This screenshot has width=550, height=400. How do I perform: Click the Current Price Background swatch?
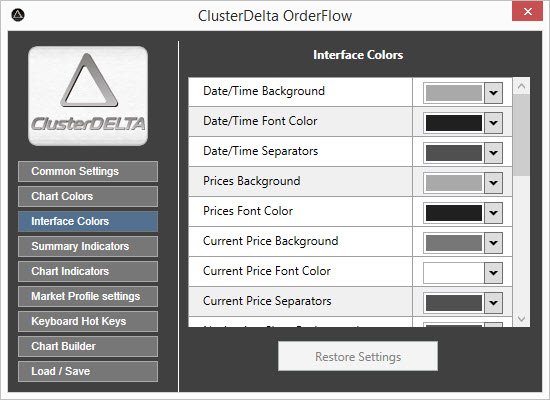(x=454, y=243)
